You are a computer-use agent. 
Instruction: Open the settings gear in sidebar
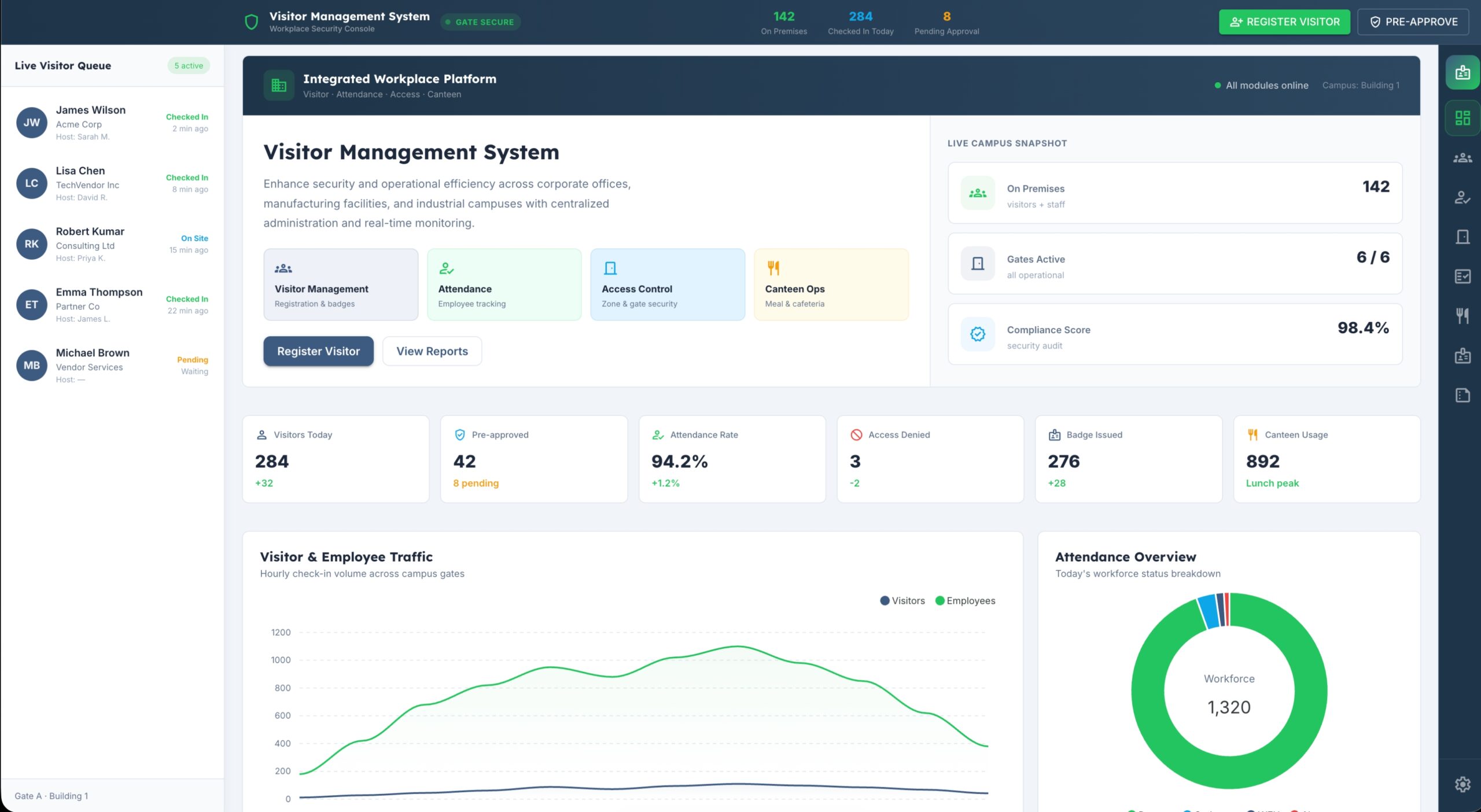1462,784
